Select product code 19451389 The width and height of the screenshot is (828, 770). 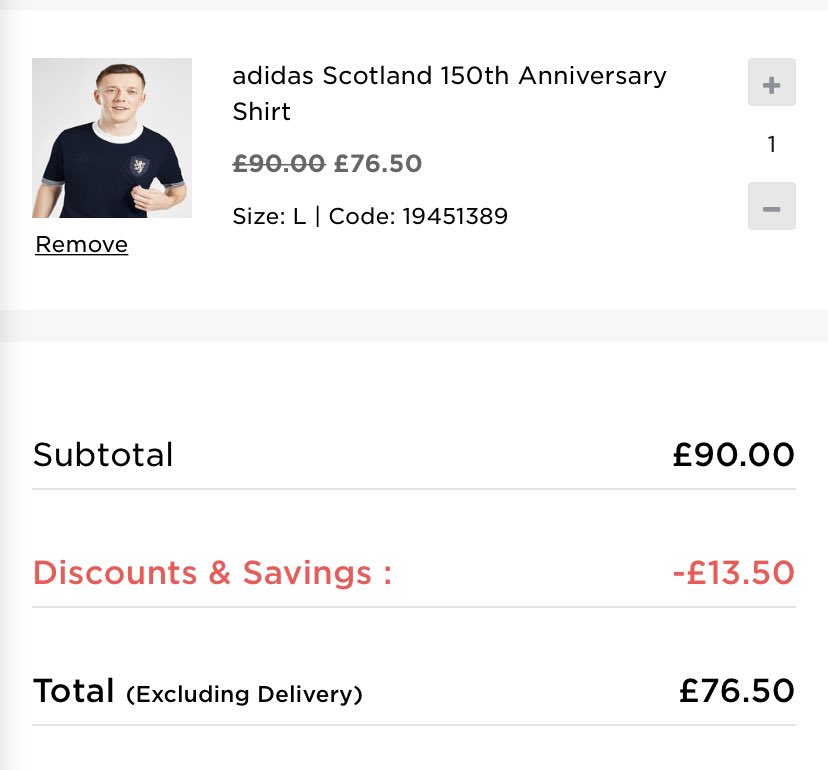(x=454, y=216)
